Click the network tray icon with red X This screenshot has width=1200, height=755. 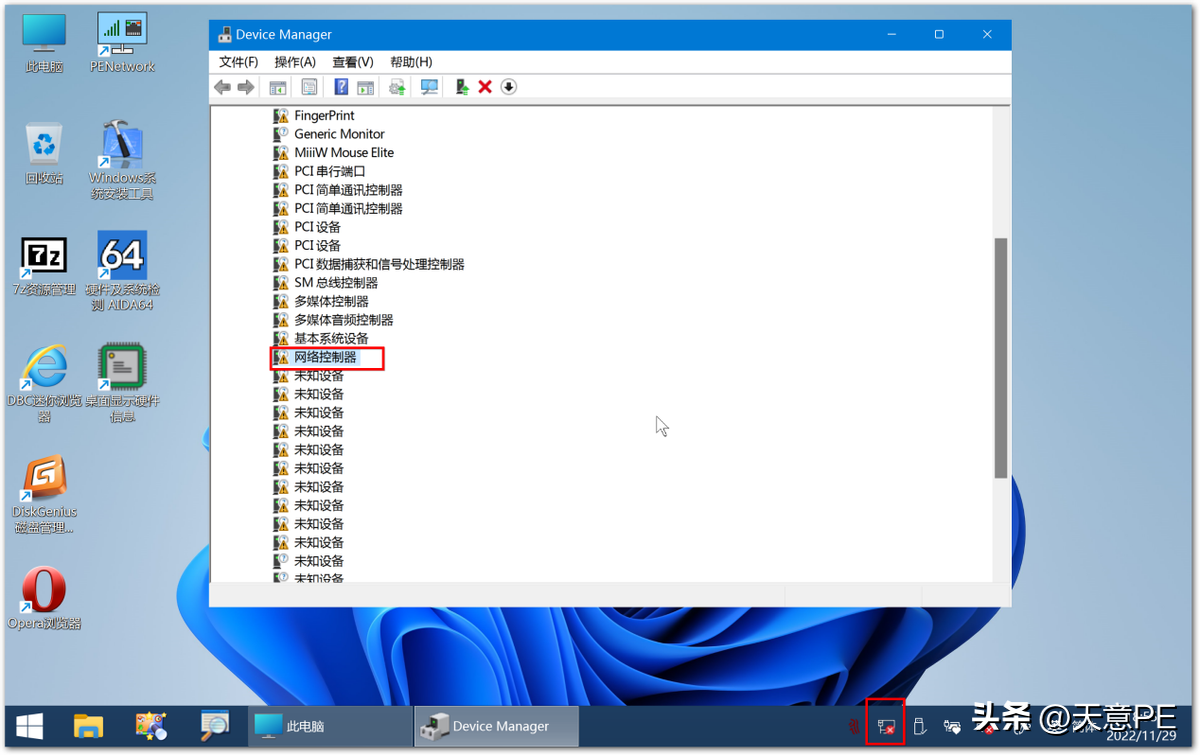coord(886,727)
